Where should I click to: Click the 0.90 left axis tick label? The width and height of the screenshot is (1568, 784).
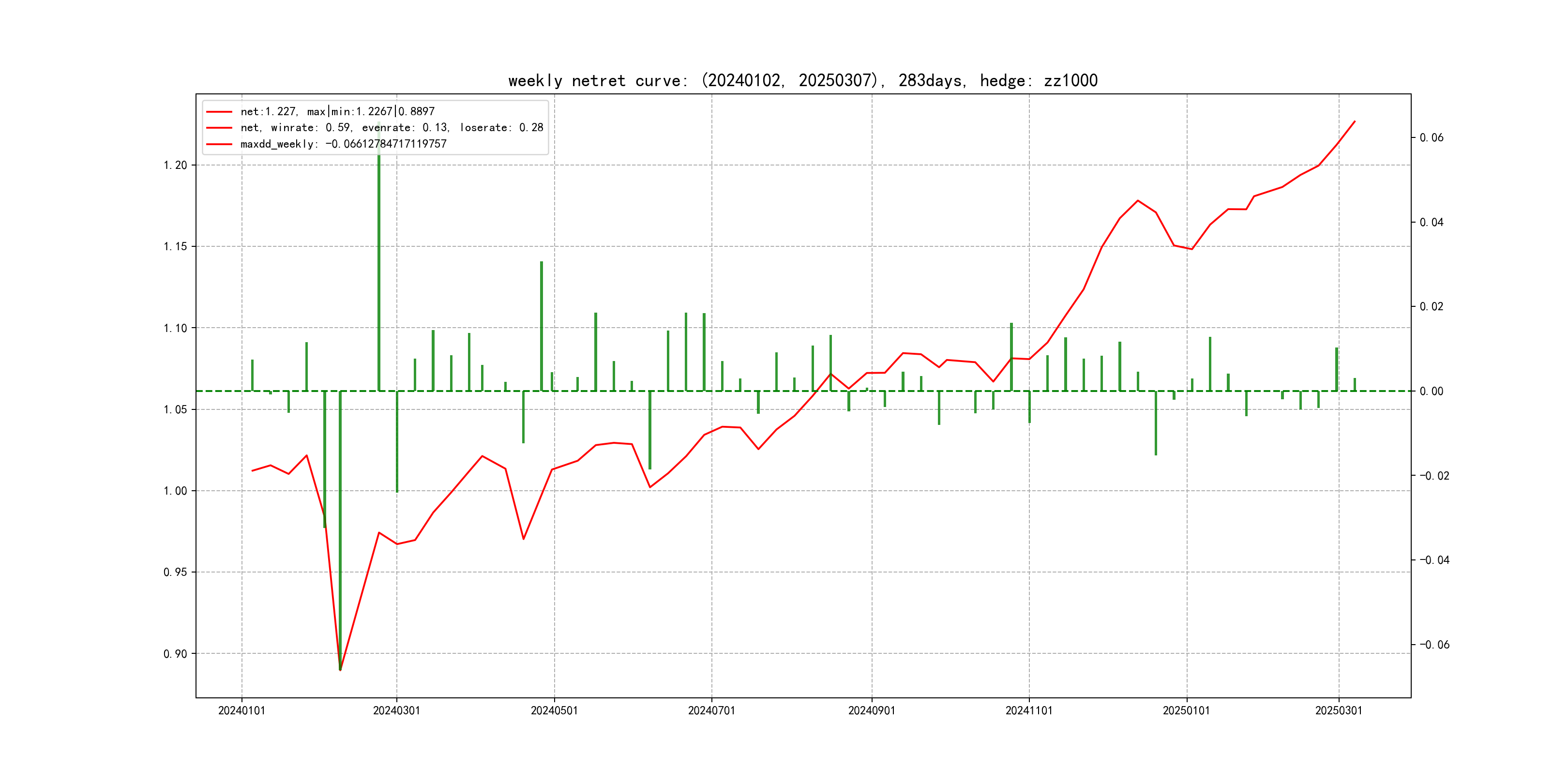(175, 654)
